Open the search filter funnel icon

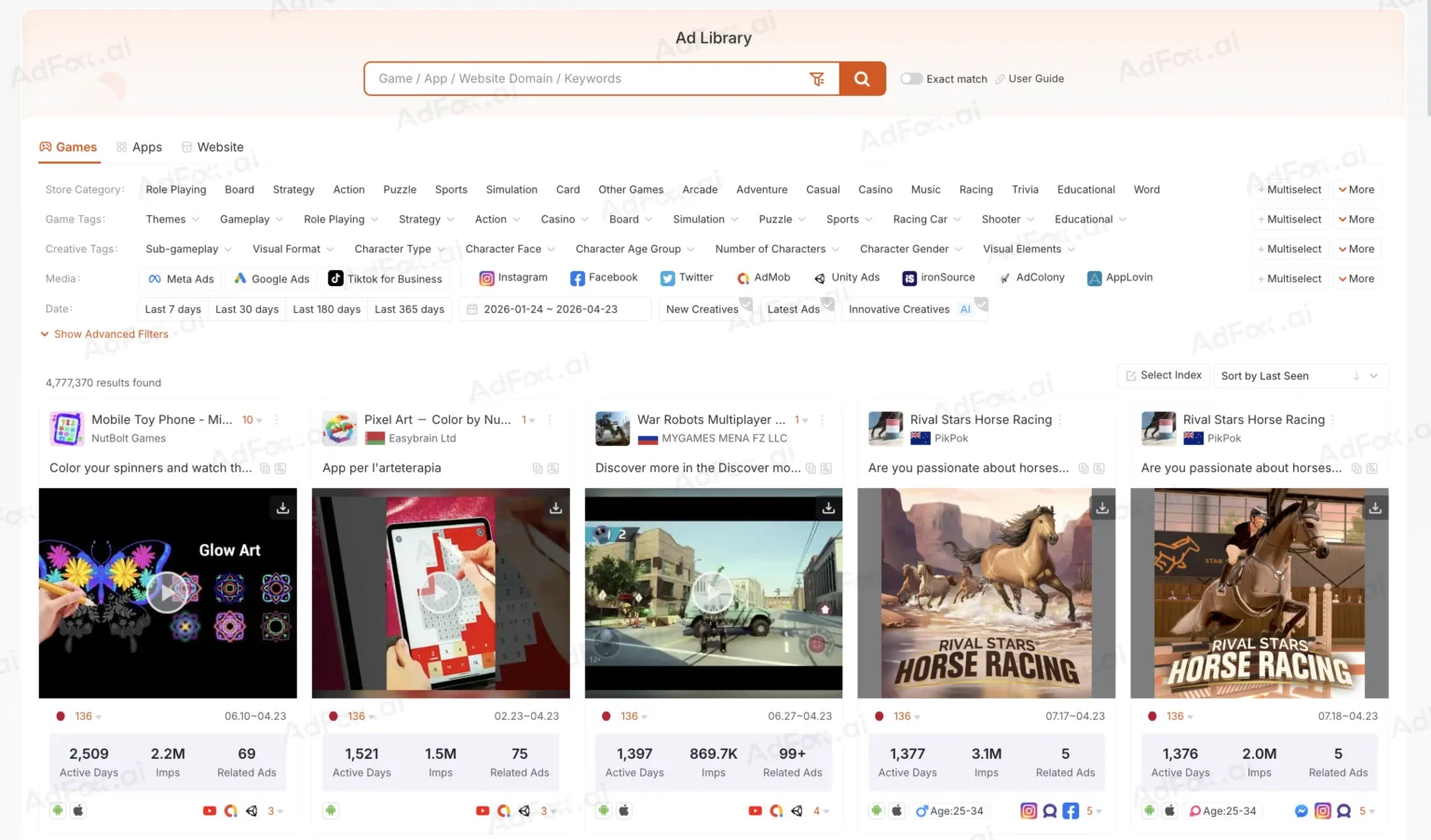tap(817, 79)
